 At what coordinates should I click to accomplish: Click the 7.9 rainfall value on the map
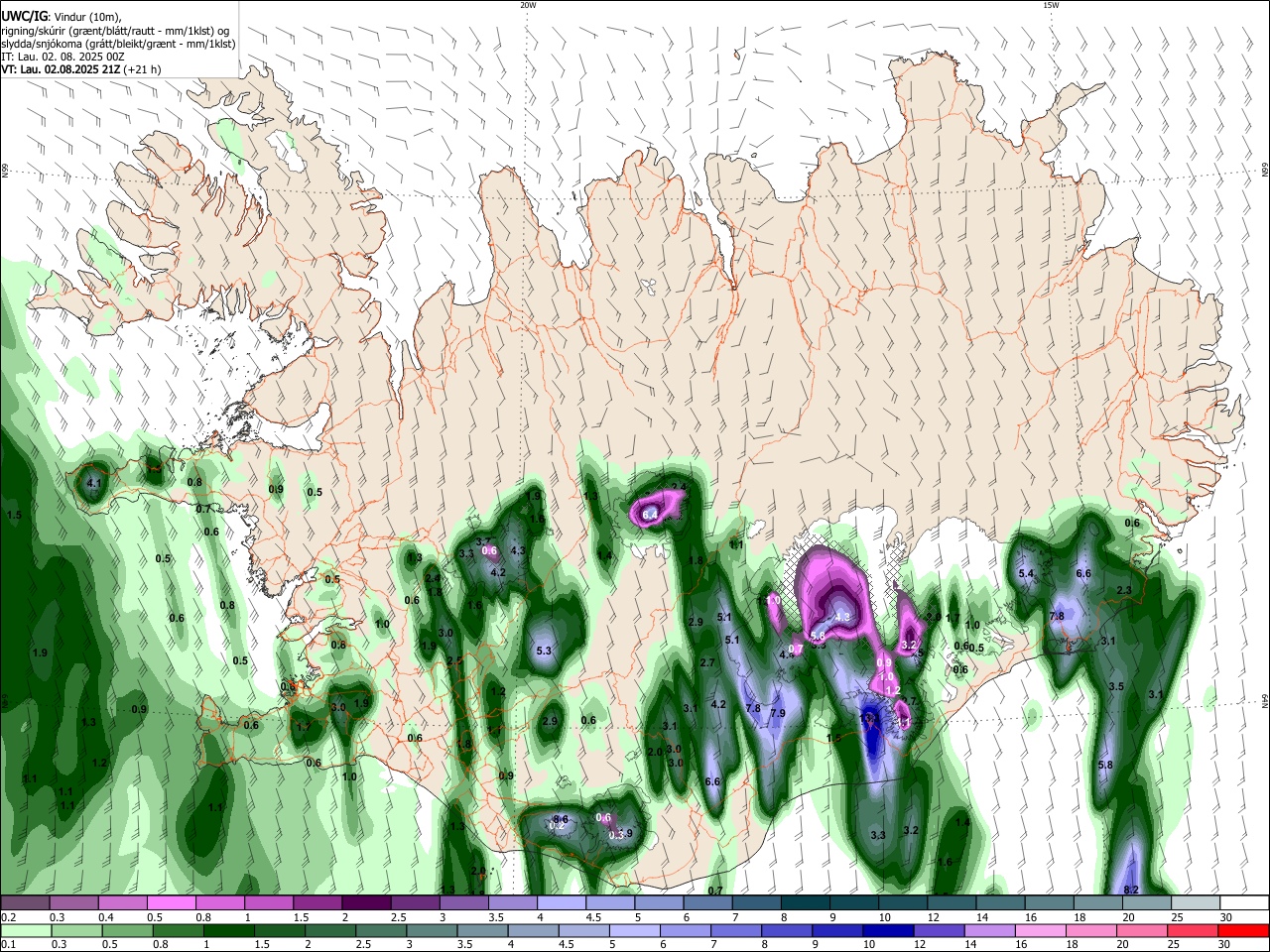click(778, 713)
